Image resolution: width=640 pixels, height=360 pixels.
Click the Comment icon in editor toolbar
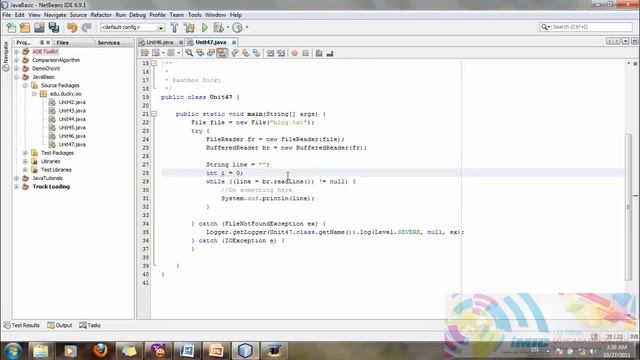click(319, 53)
